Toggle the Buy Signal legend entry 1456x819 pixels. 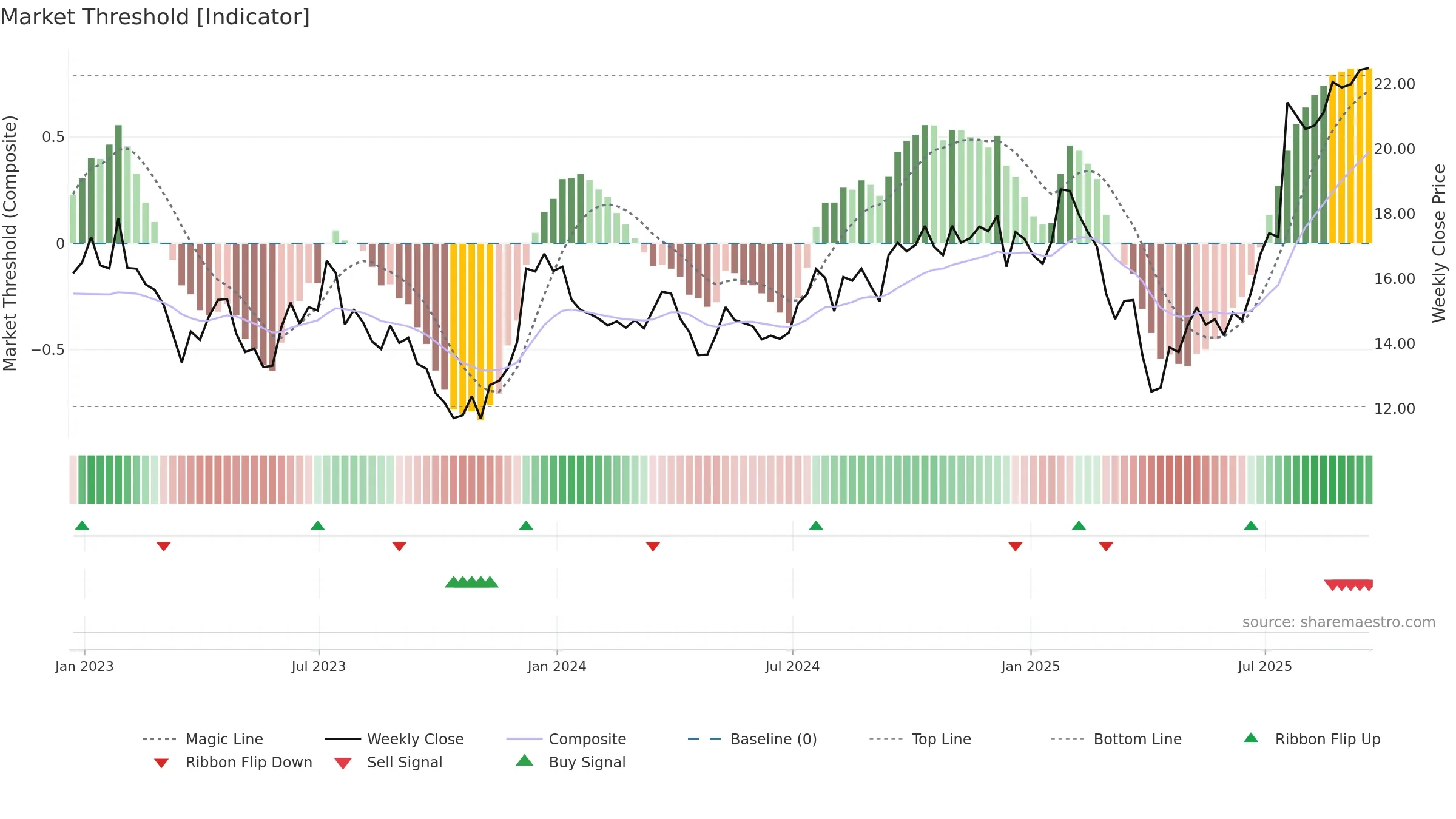coord(570,762)
